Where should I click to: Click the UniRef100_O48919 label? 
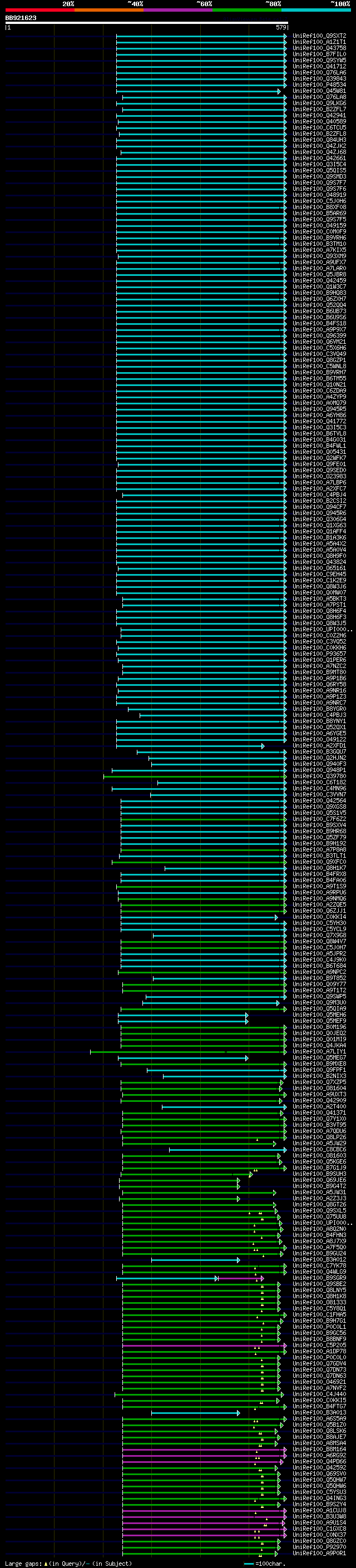319,195
